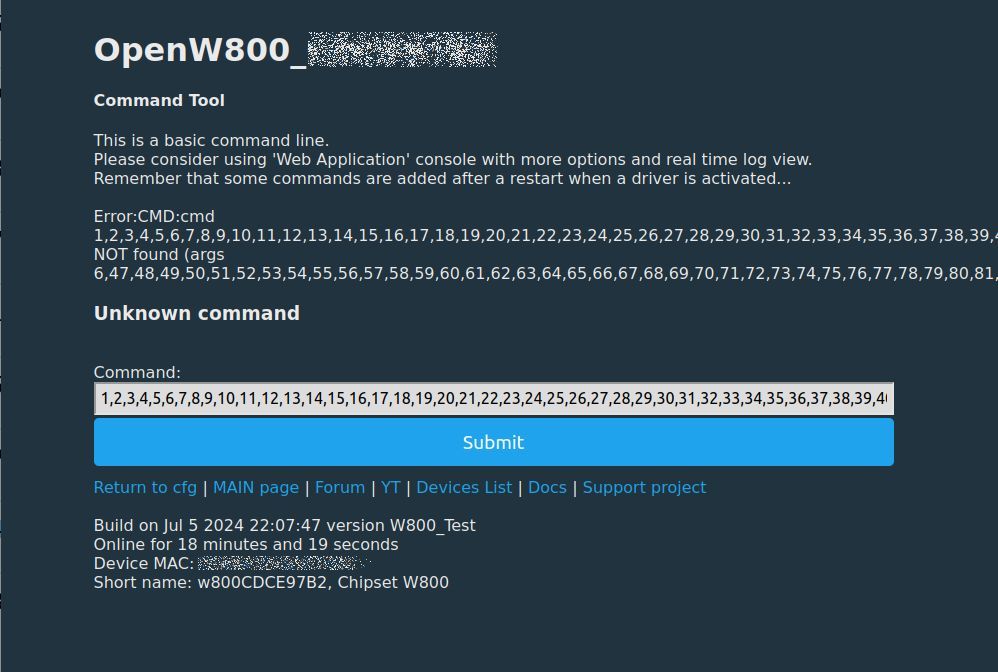The image size is (998, 672).
Task: Click the Support project link
Action: [644, 487]
